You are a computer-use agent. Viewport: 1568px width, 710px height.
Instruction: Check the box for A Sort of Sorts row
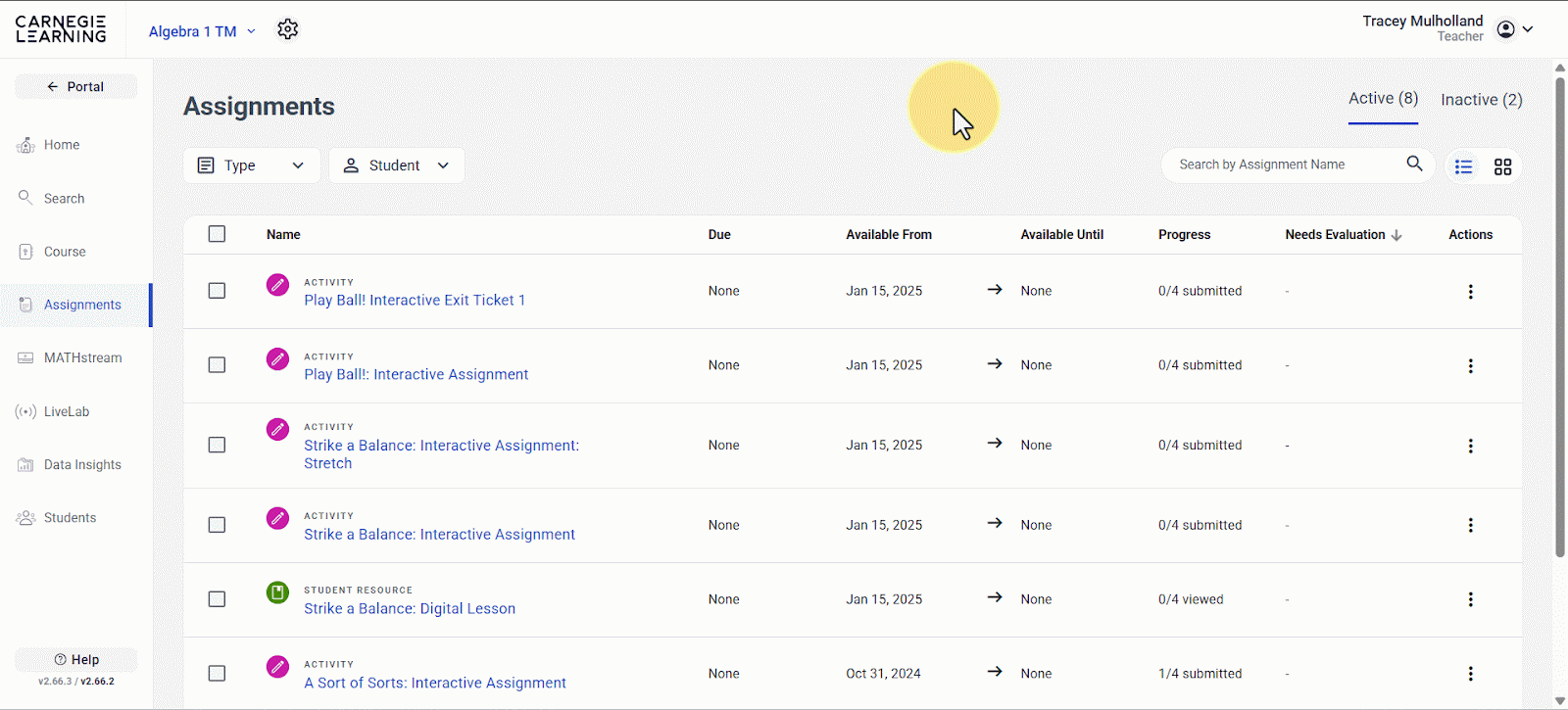(x=217, y=674)
